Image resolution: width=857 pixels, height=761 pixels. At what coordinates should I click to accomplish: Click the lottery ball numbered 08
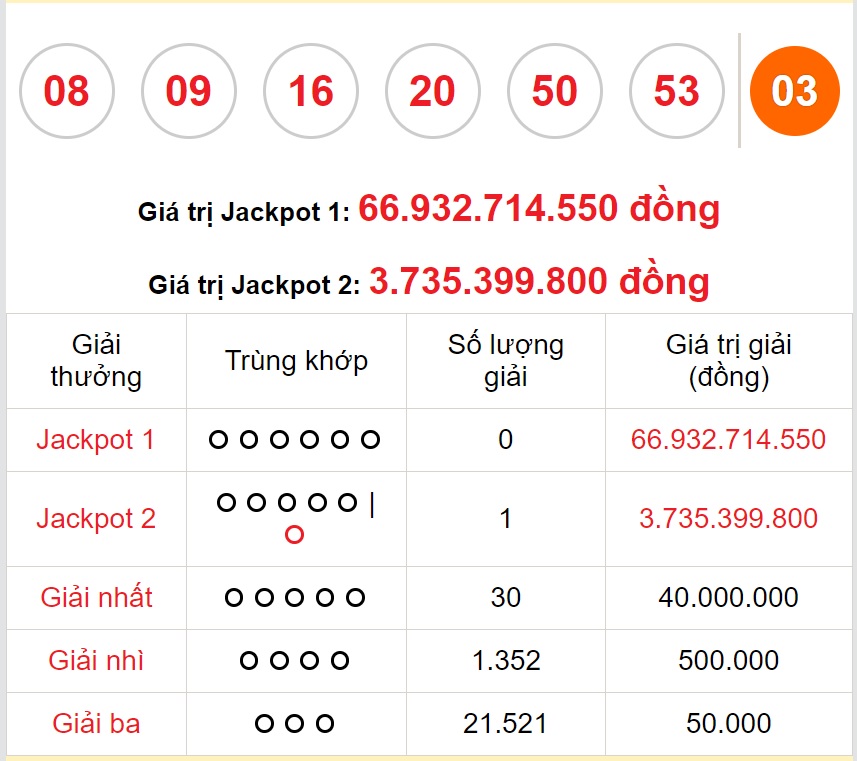[x=67, y=91]
